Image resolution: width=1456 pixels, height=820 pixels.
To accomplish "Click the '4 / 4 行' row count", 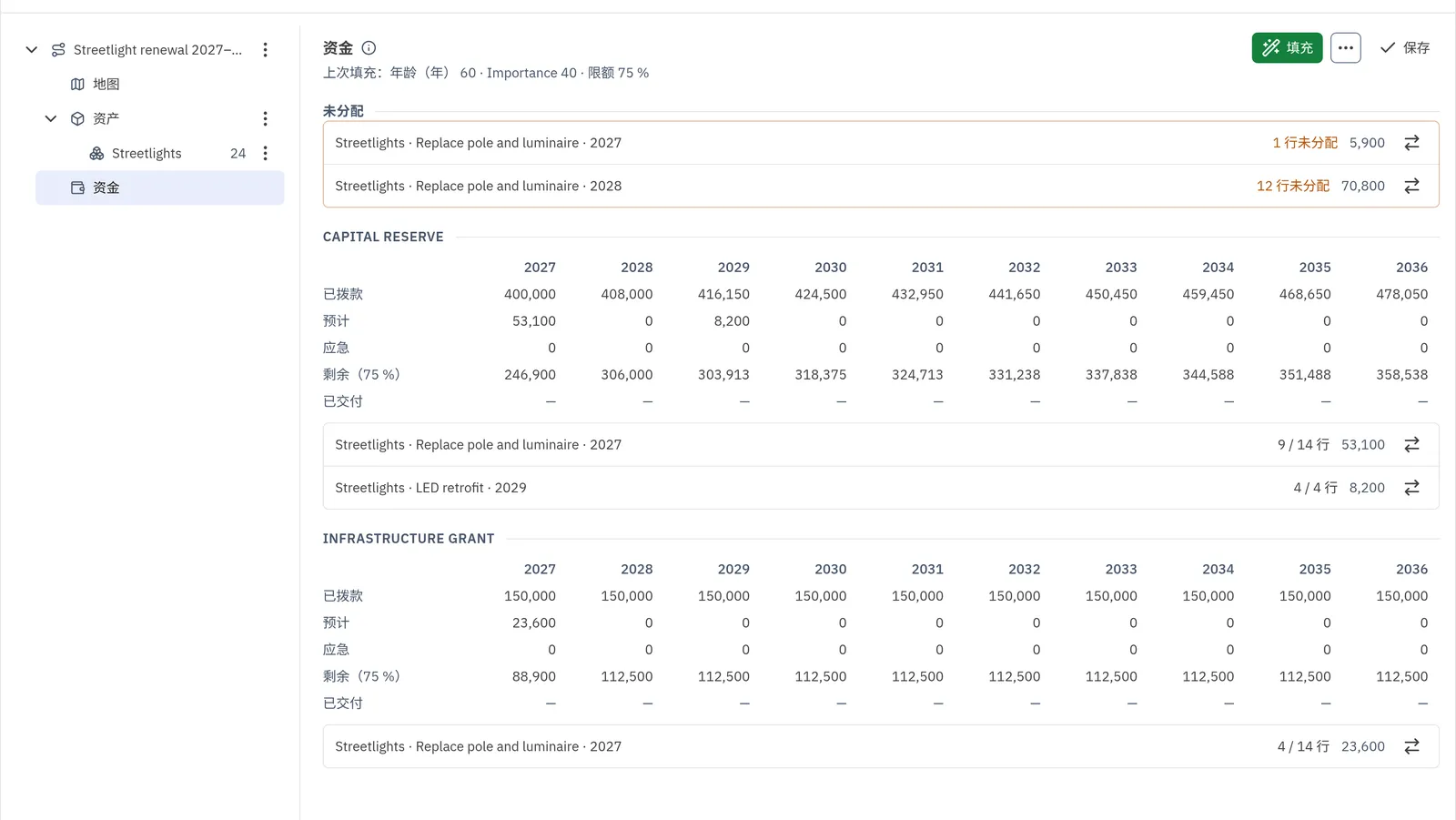I will 1315,488.
